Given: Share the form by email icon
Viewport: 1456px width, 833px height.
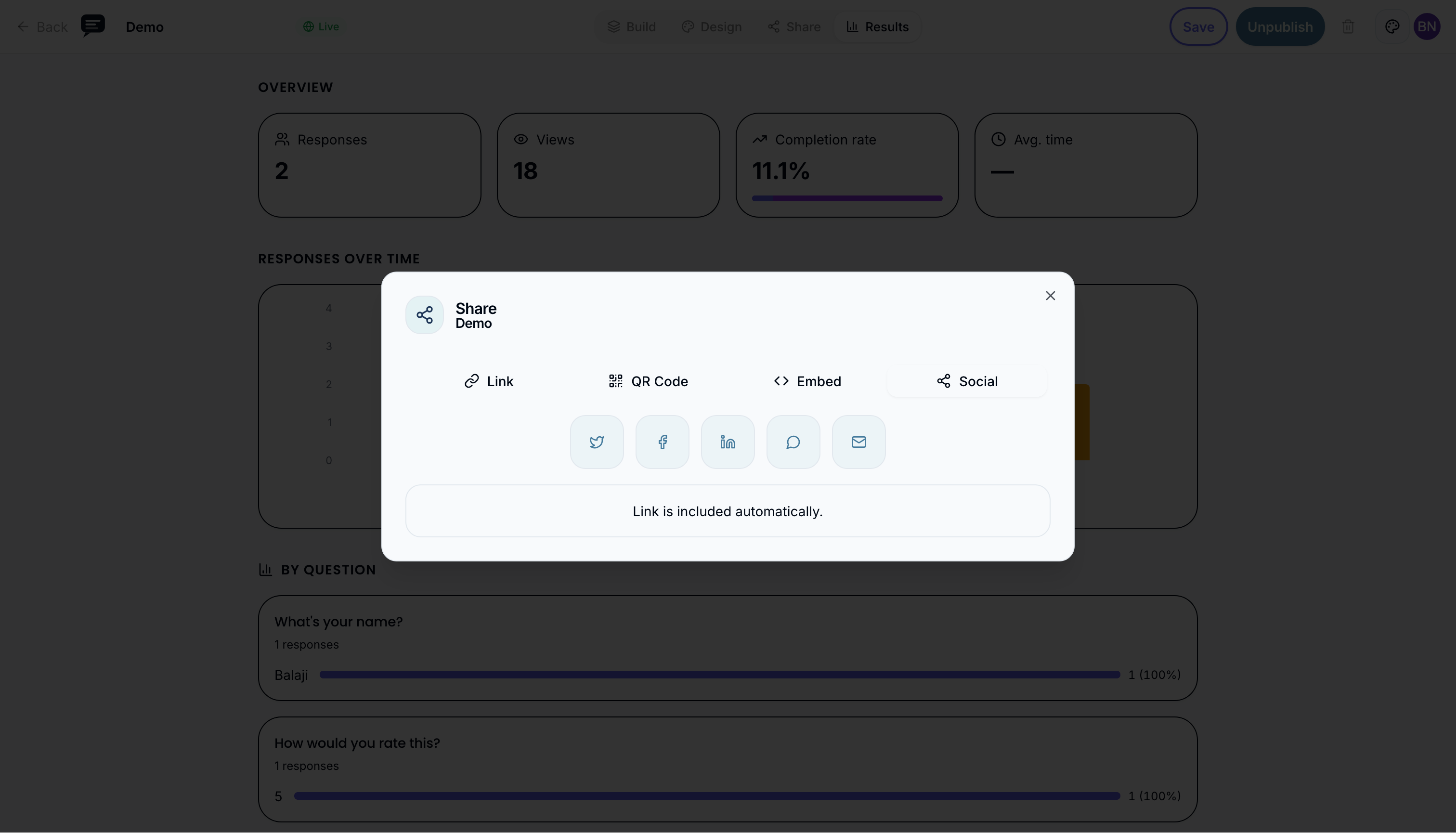Looking at the screenshot, I should [x=859, y=442].
